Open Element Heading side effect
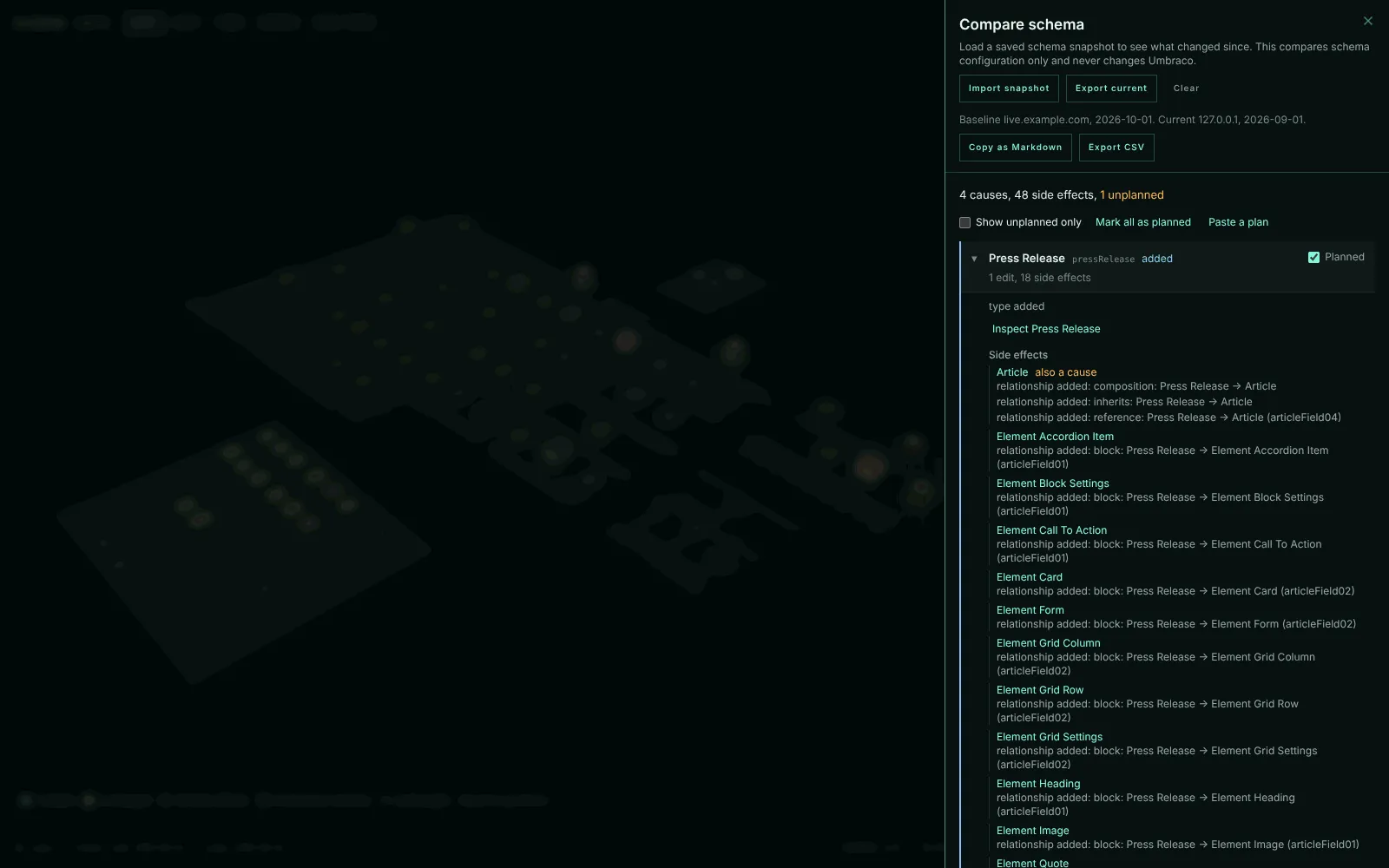 (x=1038, y=784)
